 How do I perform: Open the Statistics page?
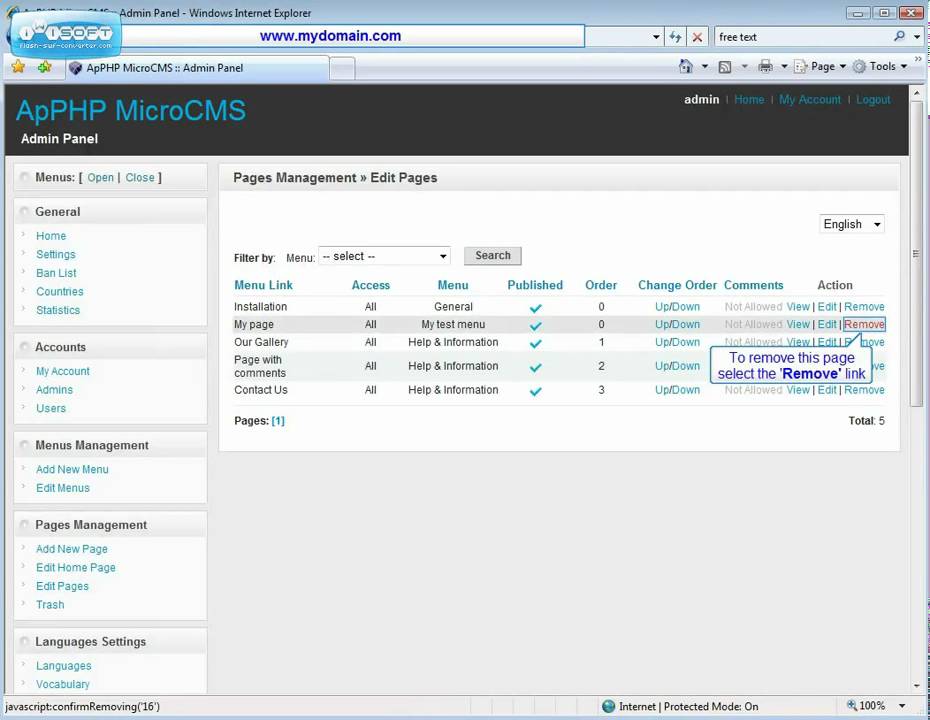pos(58,310)
